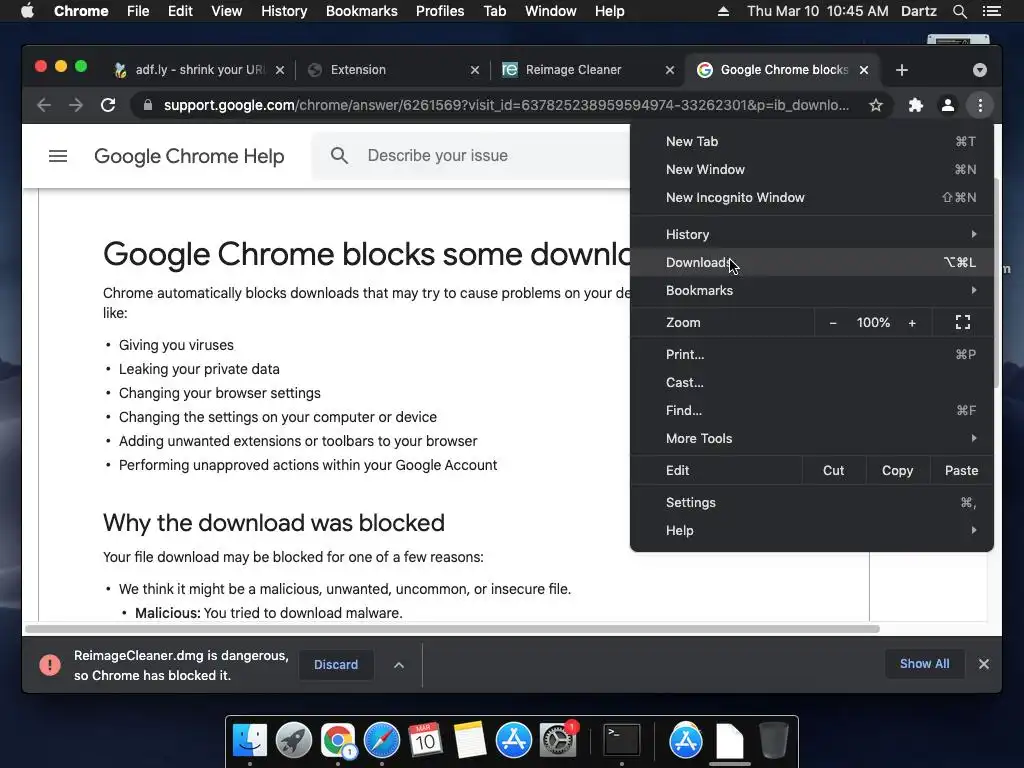
Task: Open a new tab with plus button
Action: coord(902,70)
